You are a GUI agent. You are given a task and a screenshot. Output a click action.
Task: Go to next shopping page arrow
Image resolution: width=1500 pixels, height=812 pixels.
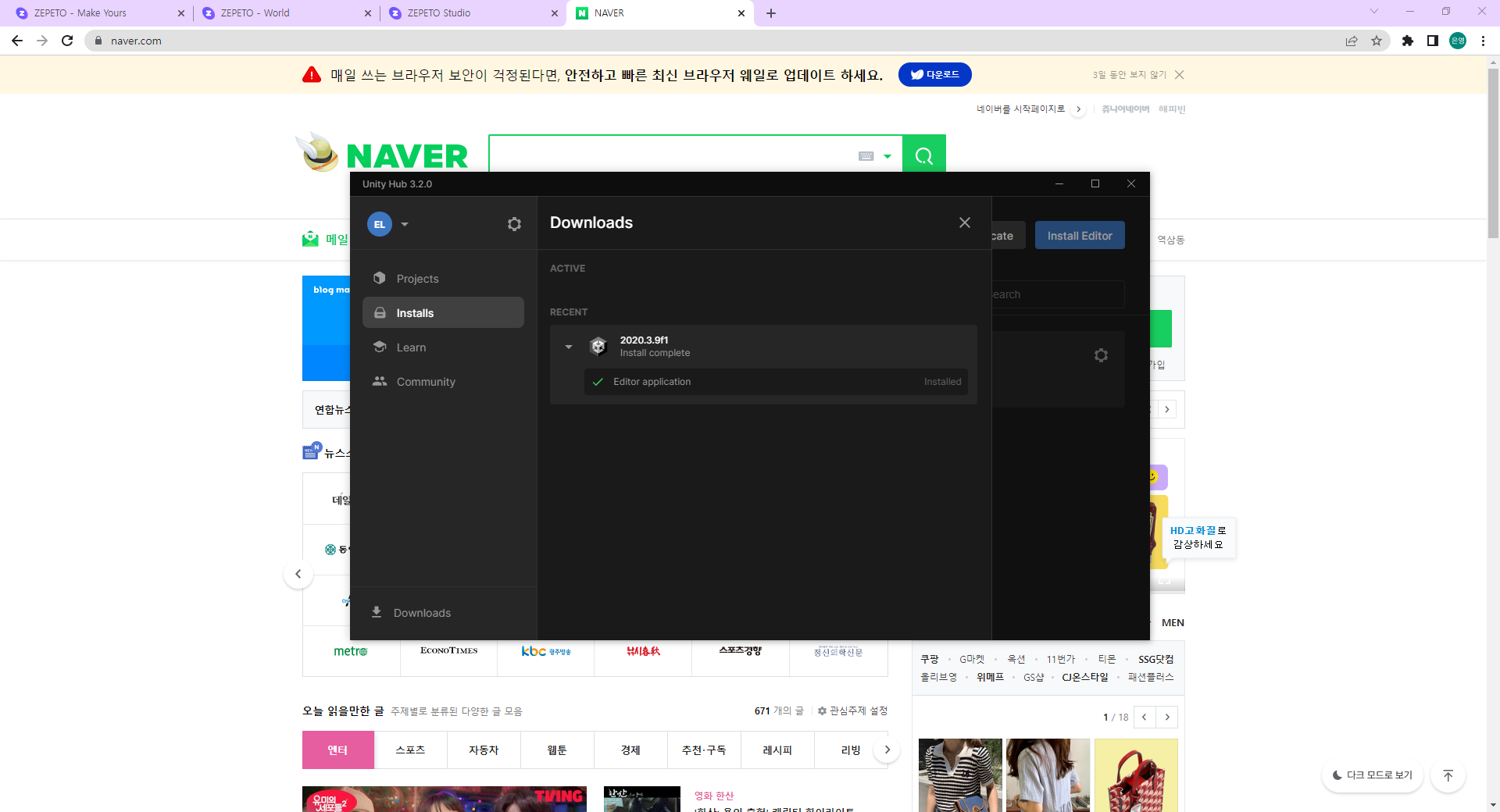[x=1167, y=717]
